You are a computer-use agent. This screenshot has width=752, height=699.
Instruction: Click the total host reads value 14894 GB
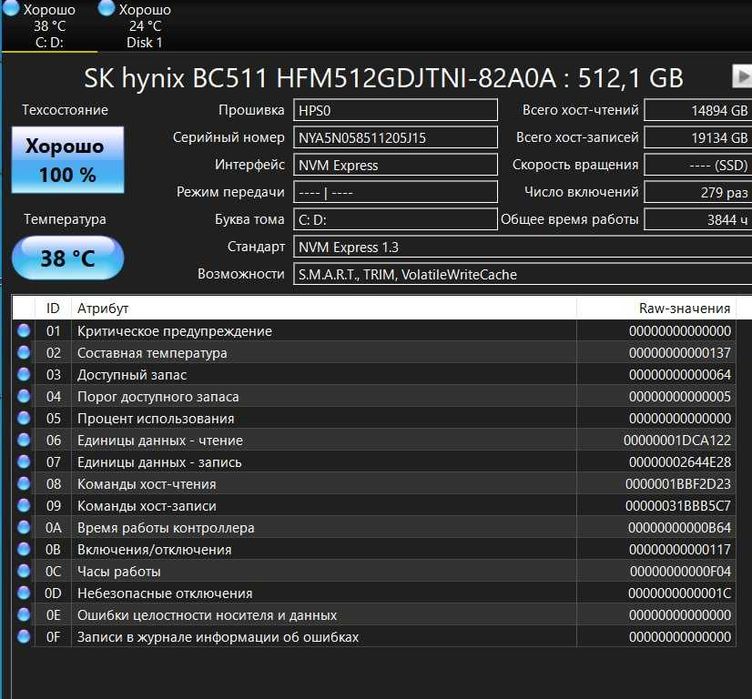point(698,110)
